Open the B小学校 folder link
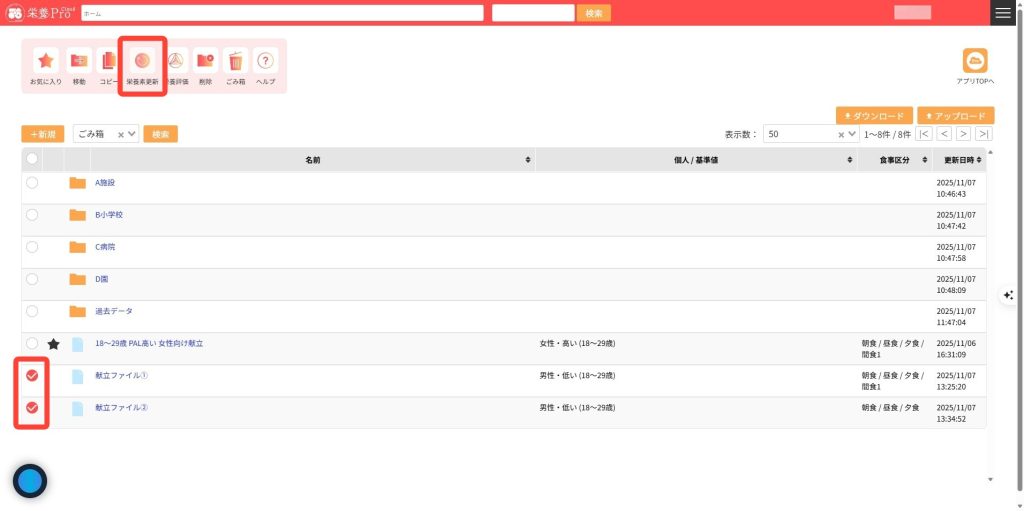1024x511 pixels. pos(109,215)
